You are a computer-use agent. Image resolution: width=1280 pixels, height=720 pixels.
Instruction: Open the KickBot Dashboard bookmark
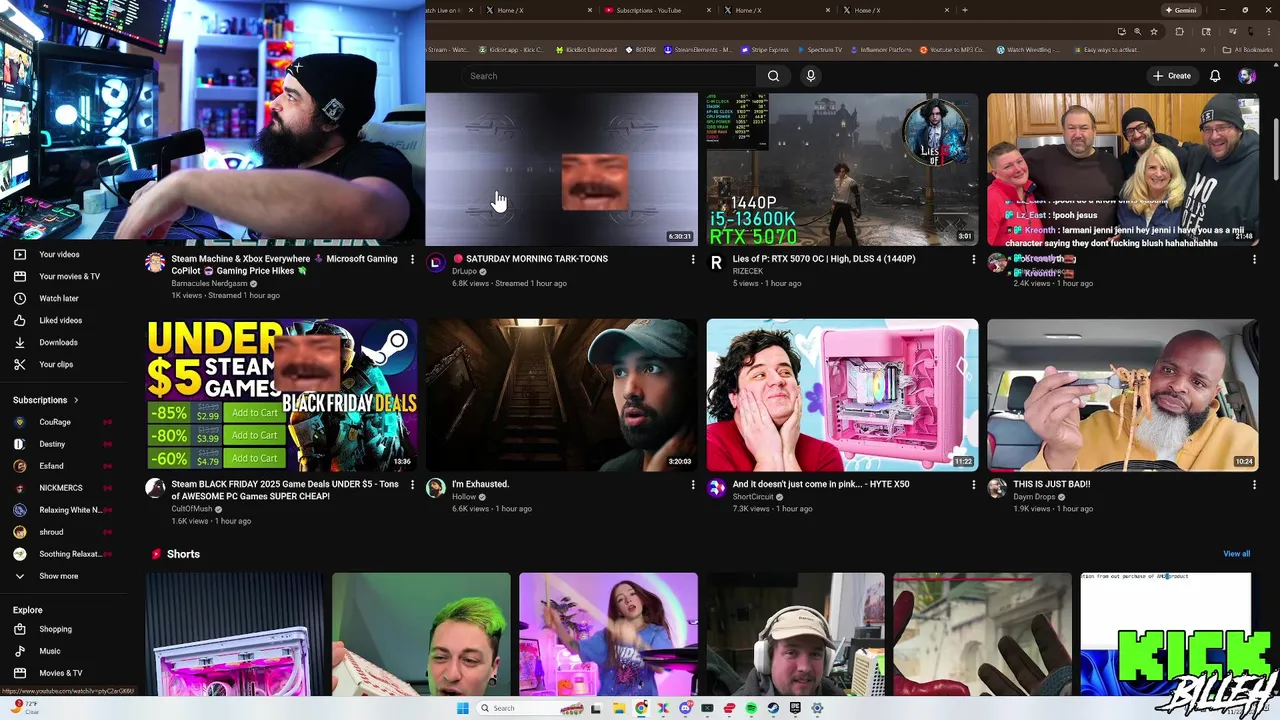pyautogui.click(x=584, y=50)
